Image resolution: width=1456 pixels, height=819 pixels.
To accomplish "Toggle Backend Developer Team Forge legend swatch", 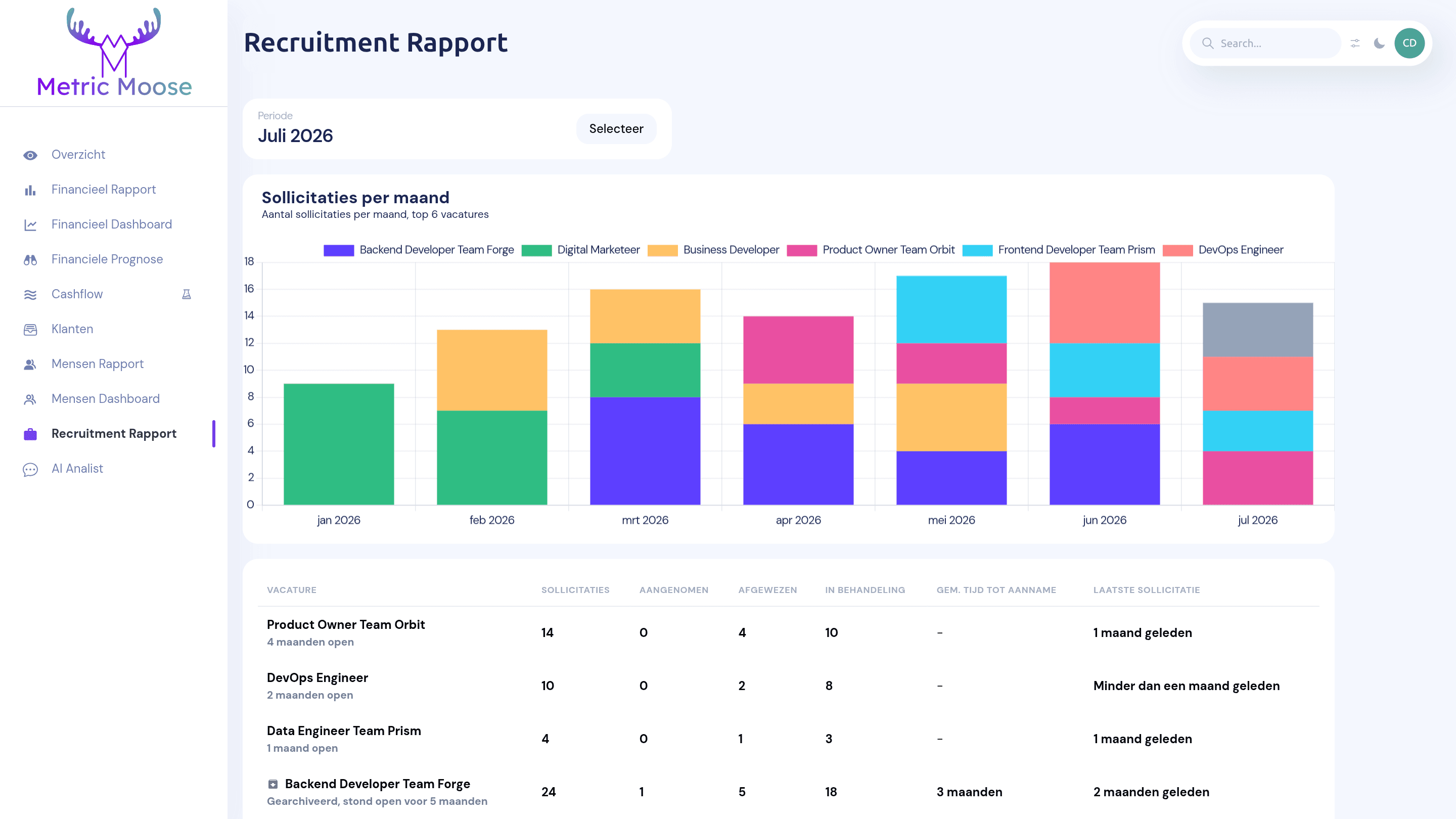I will pos(339,250).
